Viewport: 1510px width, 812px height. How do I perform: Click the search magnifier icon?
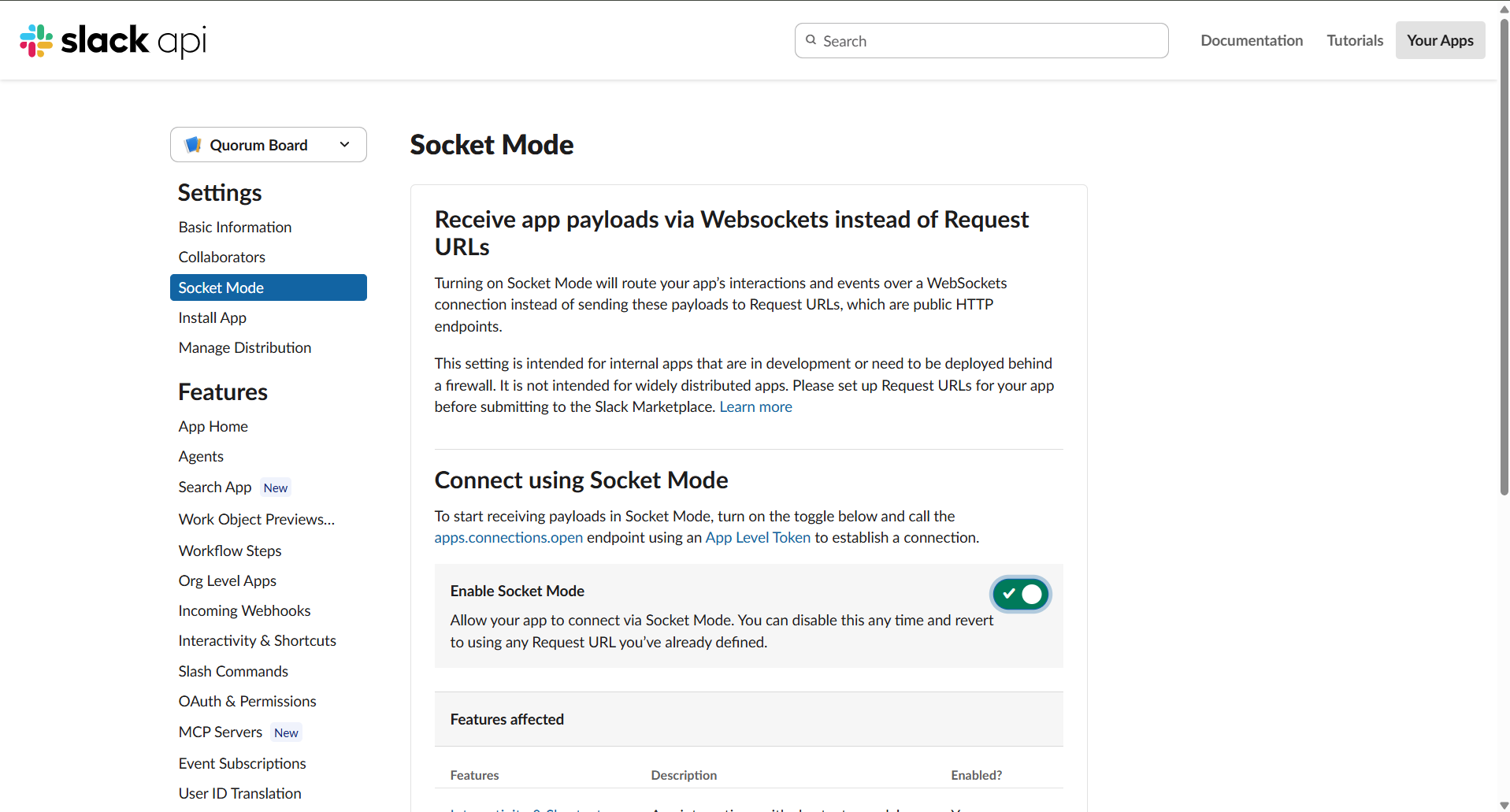pyautogui.click(x=811, y=40)
